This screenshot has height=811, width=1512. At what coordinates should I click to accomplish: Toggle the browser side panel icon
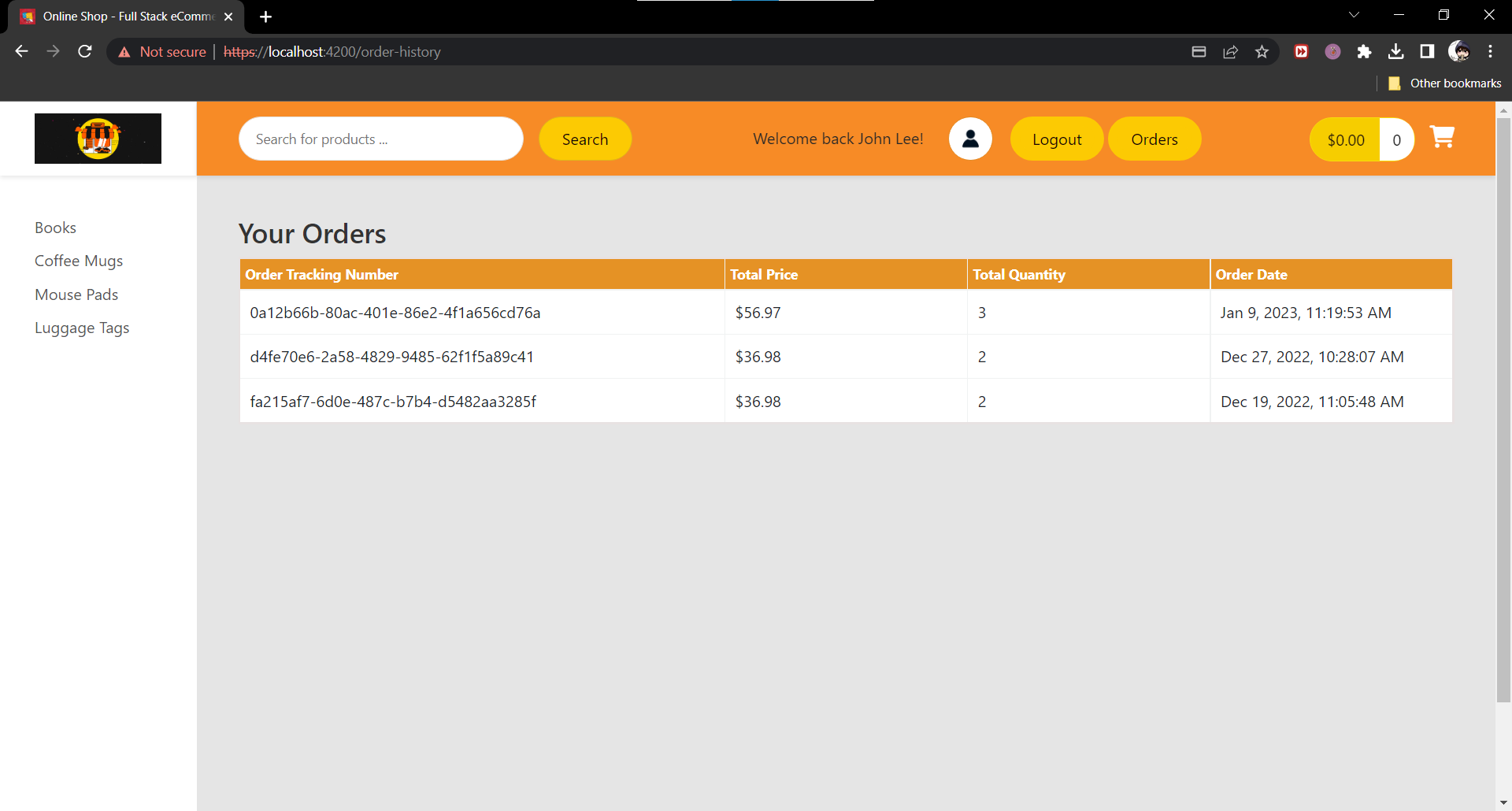coord(1428,51)
